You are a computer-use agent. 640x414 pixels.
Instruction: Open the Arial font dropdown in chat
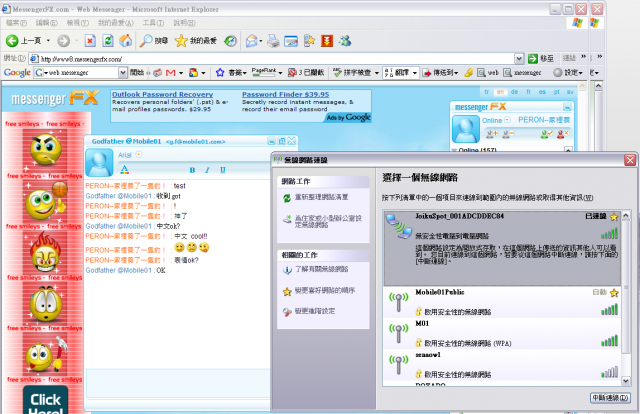(139, 155)
